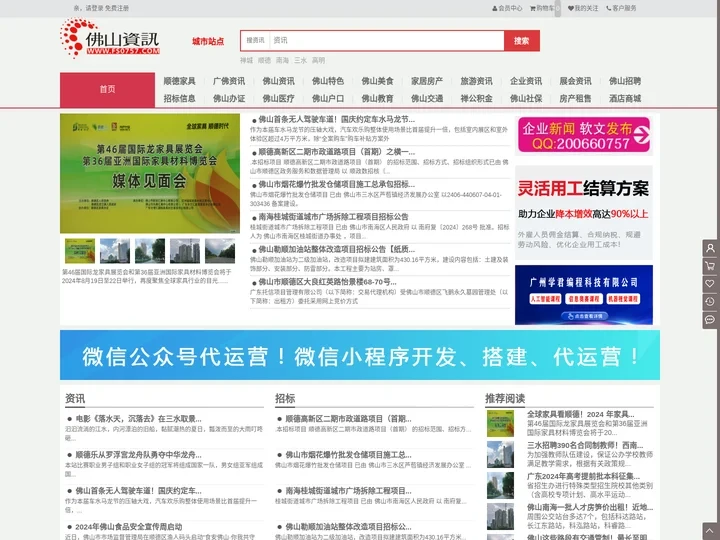Image resolution: width=720 pixels, height=540 pixels.
Task: Open 客户服务 in the top bar
Action: point(621,8)
